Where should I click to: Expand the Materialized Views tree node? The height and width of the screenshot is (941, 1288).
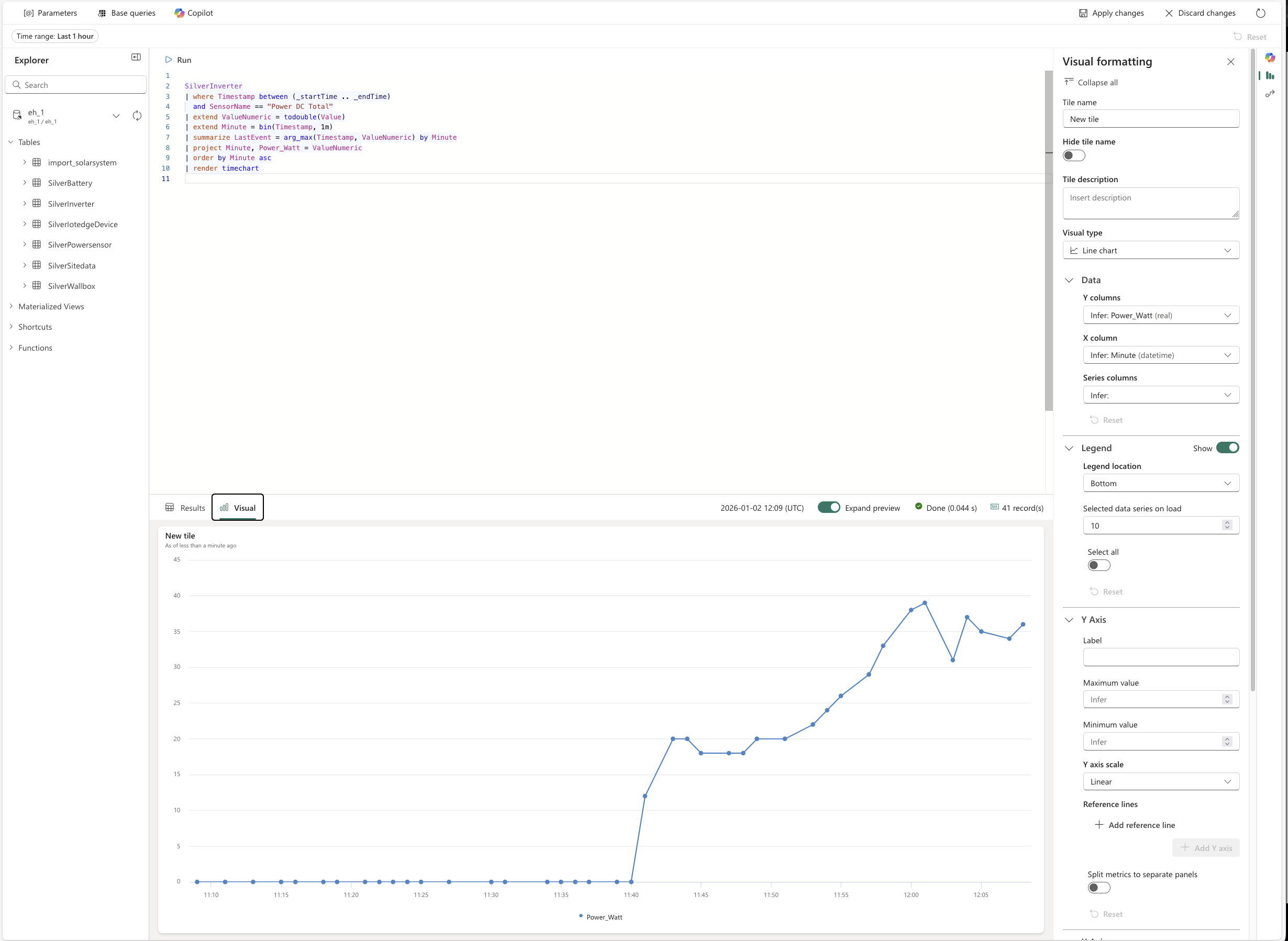12,307
